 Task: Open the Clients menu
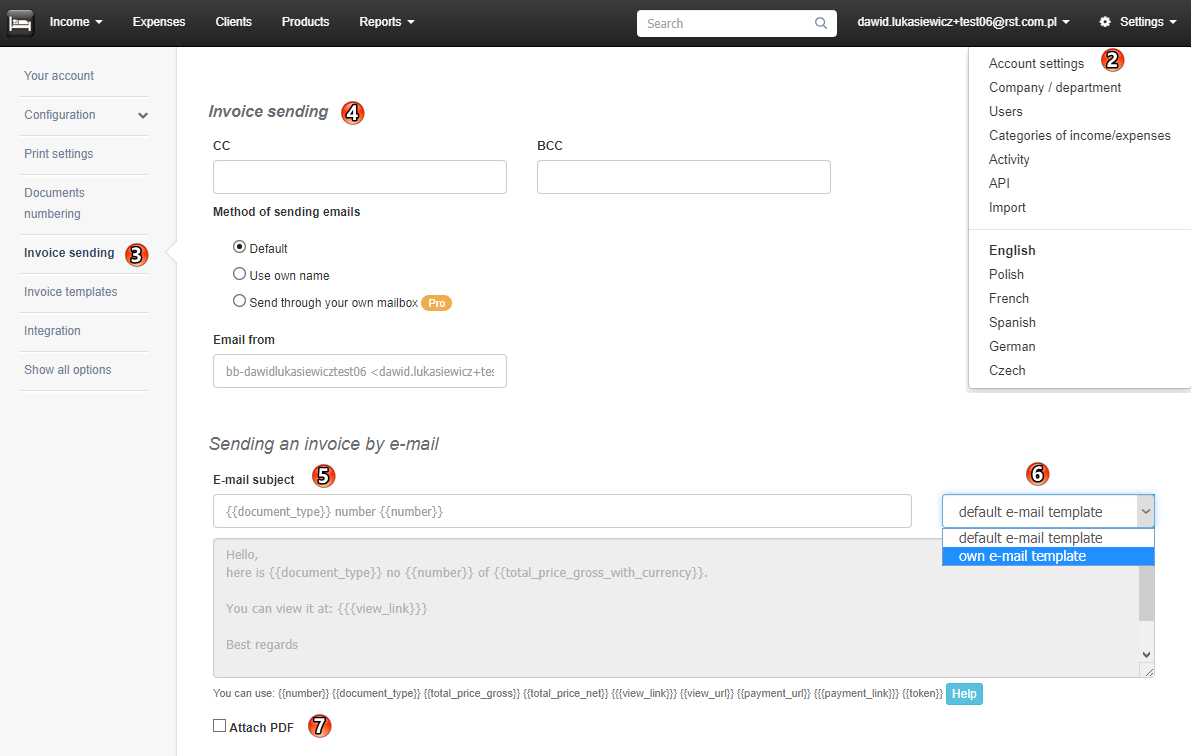tap(233, 22)
